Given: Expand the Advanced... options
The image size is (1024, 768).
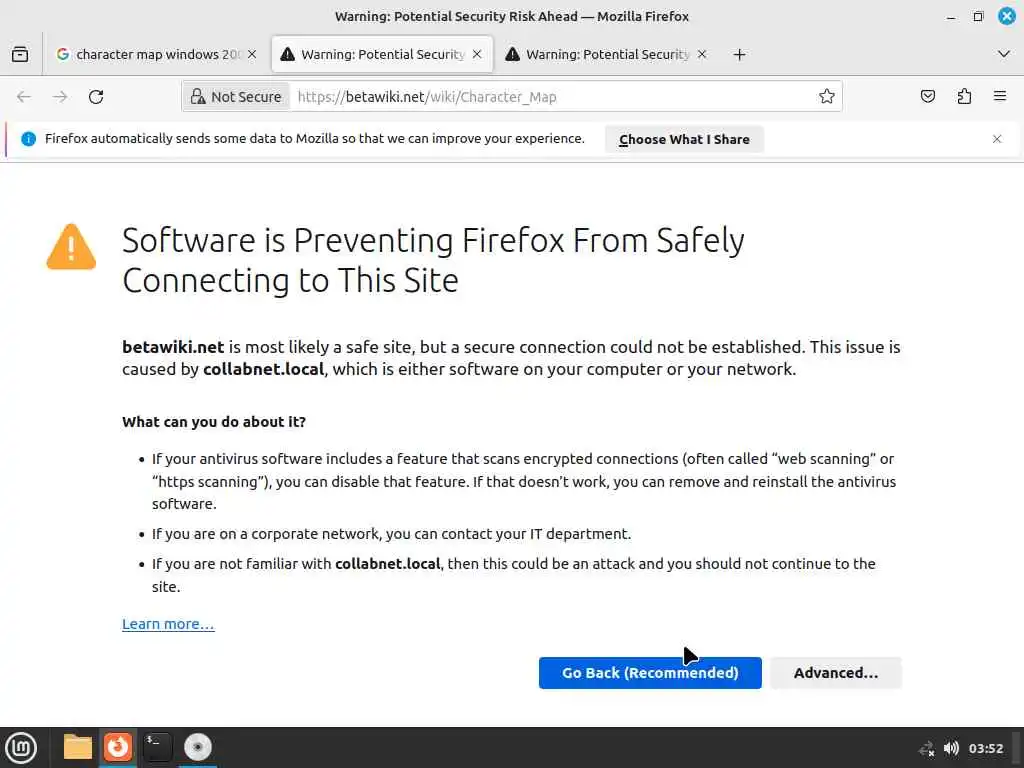Looking at the screenshot, I should coord(836,673).
